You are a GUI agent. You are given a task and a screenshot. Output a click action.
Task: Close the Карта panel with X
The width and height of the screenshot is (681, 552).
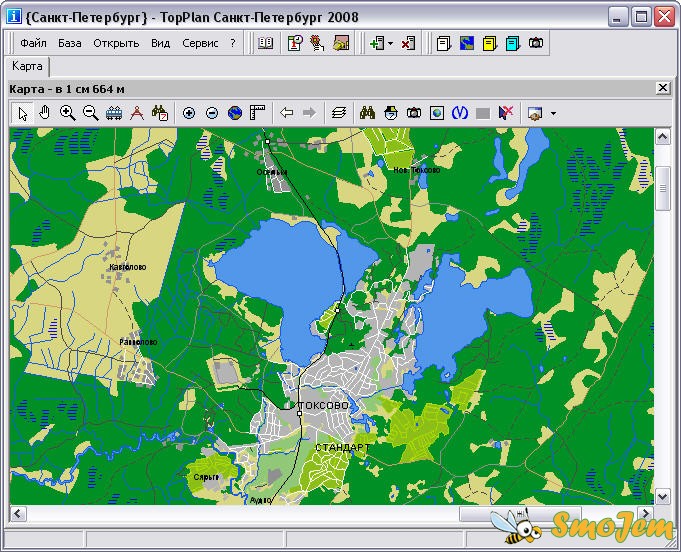662,88
